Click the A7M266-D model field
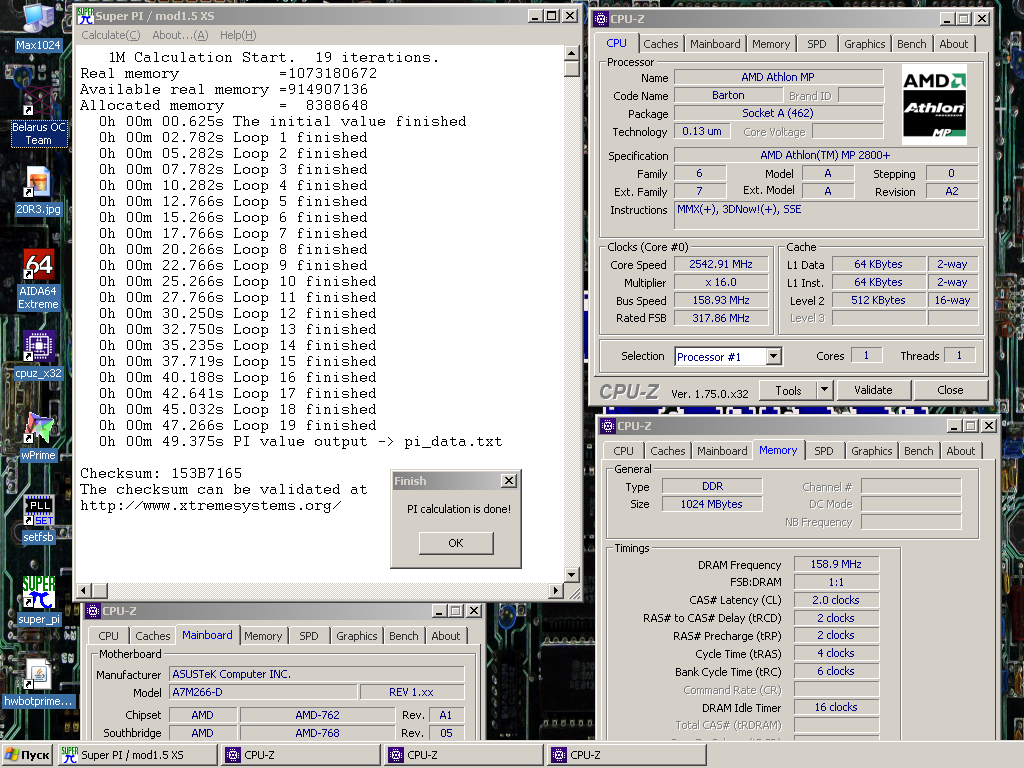1024x768 pixels. [264, 692]
